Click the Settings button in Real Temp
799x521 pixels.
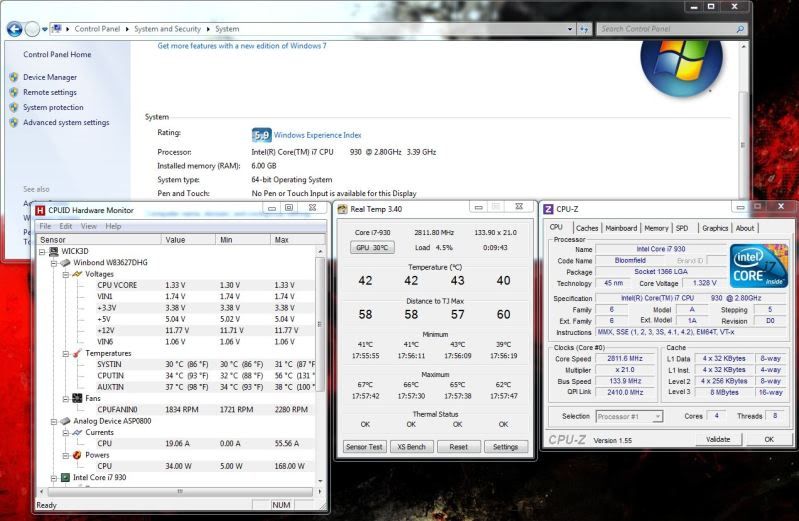click(x=505, y=447)
